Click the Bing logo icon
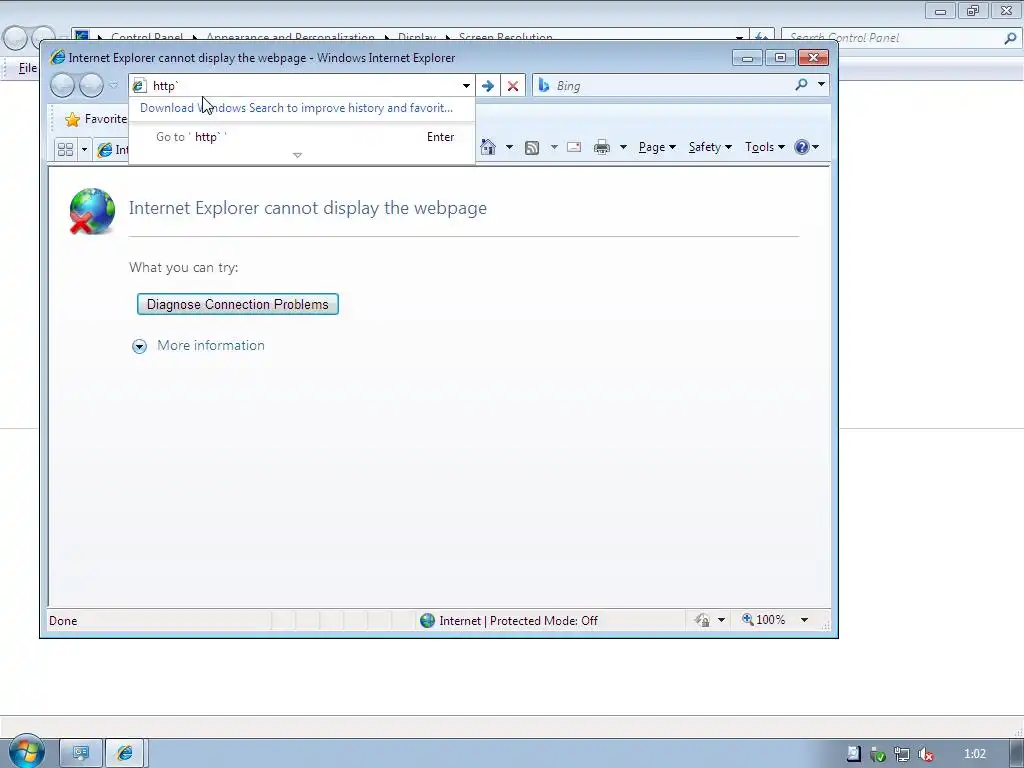This screenshot has height=768, width=1024. point(543,85)
